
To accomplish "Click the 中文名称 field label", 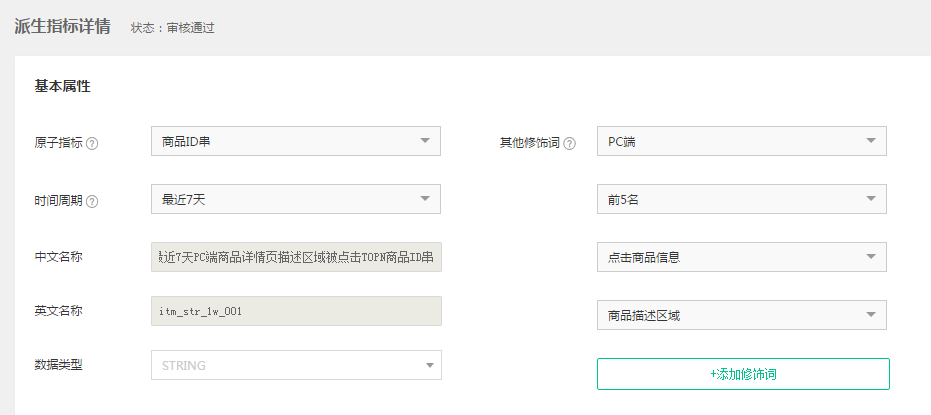I will point(58,257).
